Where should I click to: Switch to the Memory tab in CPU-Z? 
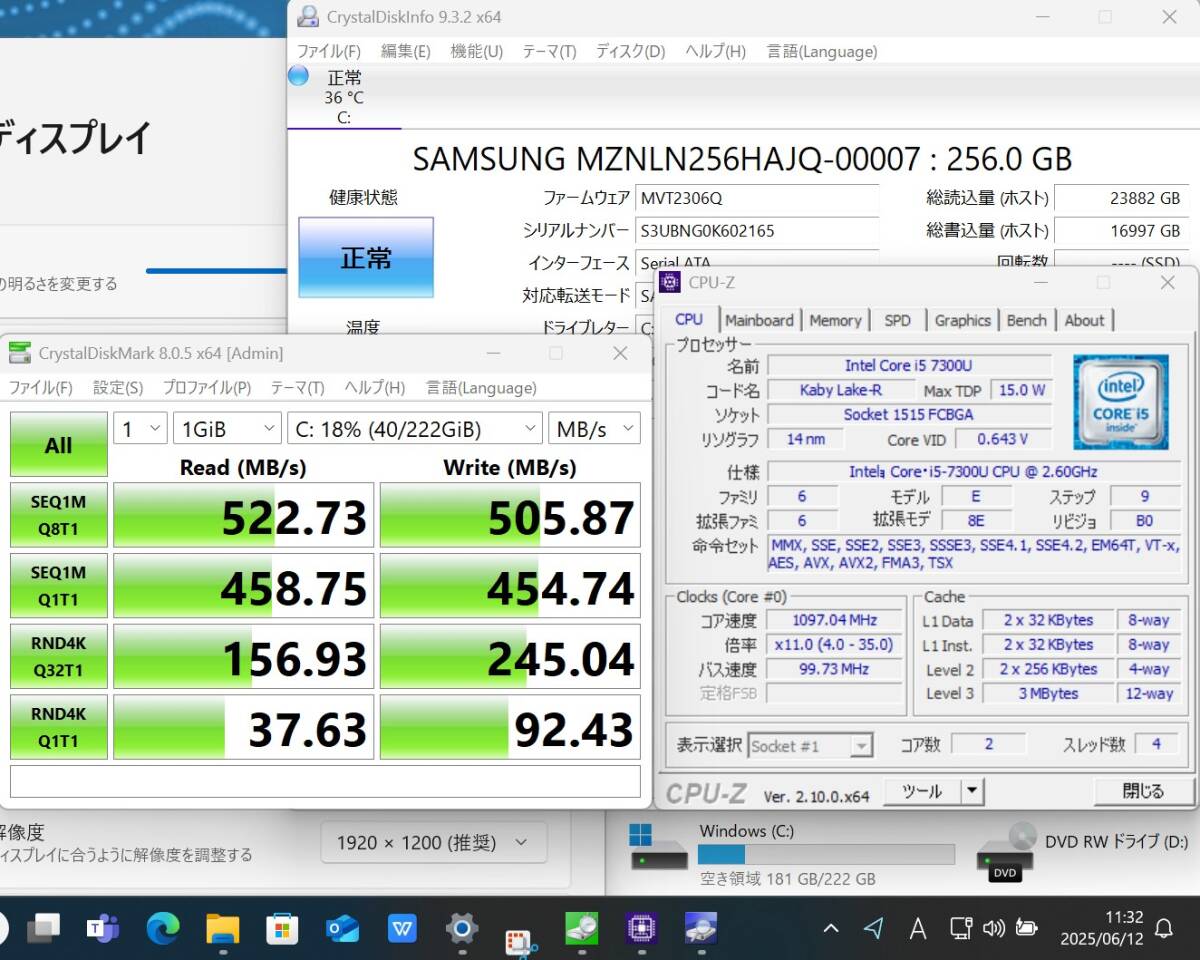click(x=835, y=320)
